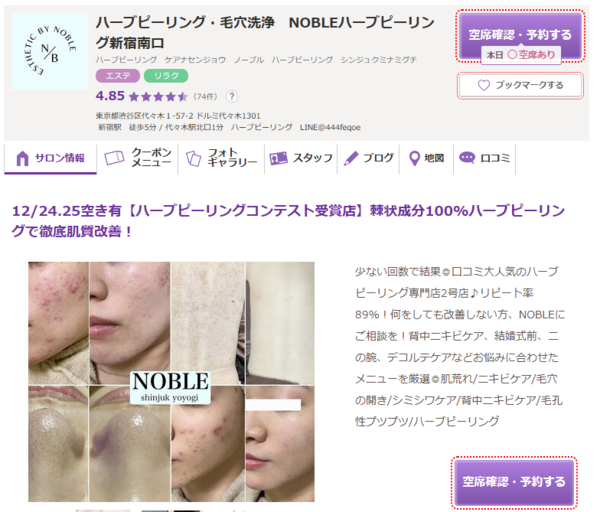Click the staff ID card icon

(x=278, y=158)
